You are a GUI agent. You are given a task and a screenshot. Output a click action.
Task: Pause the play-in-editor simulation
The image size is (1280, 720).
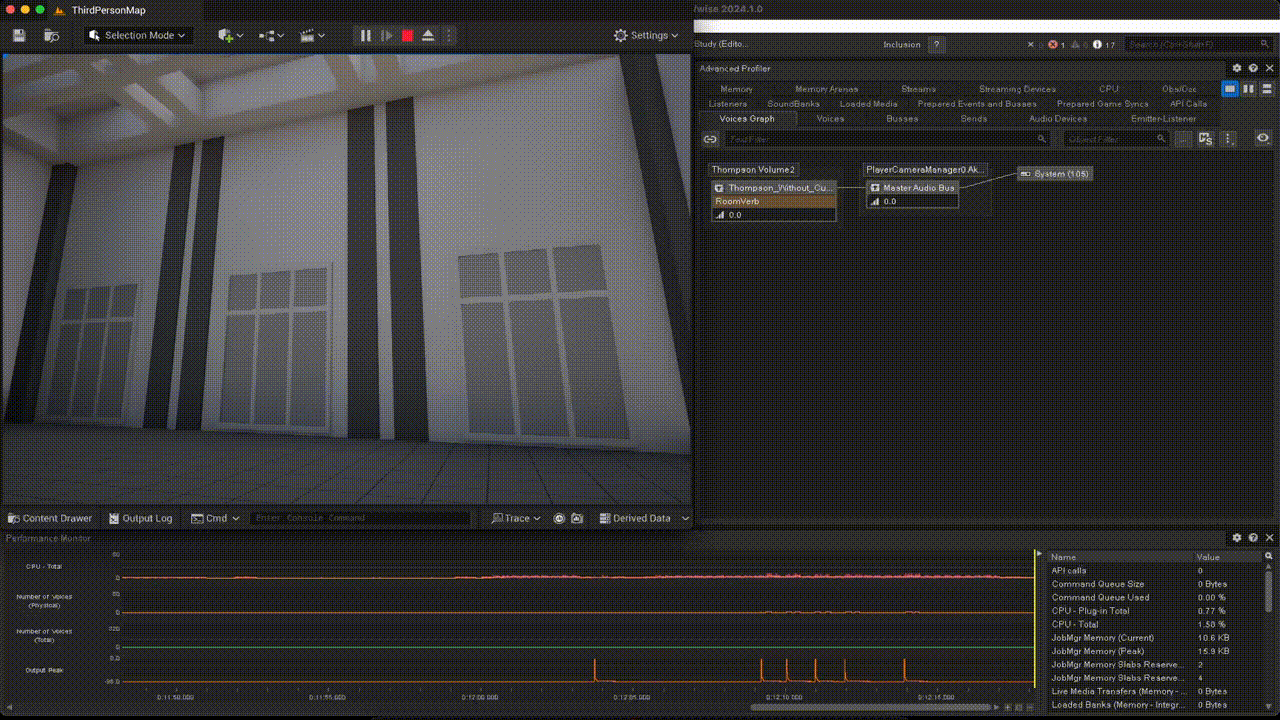(x=366, y=35)
